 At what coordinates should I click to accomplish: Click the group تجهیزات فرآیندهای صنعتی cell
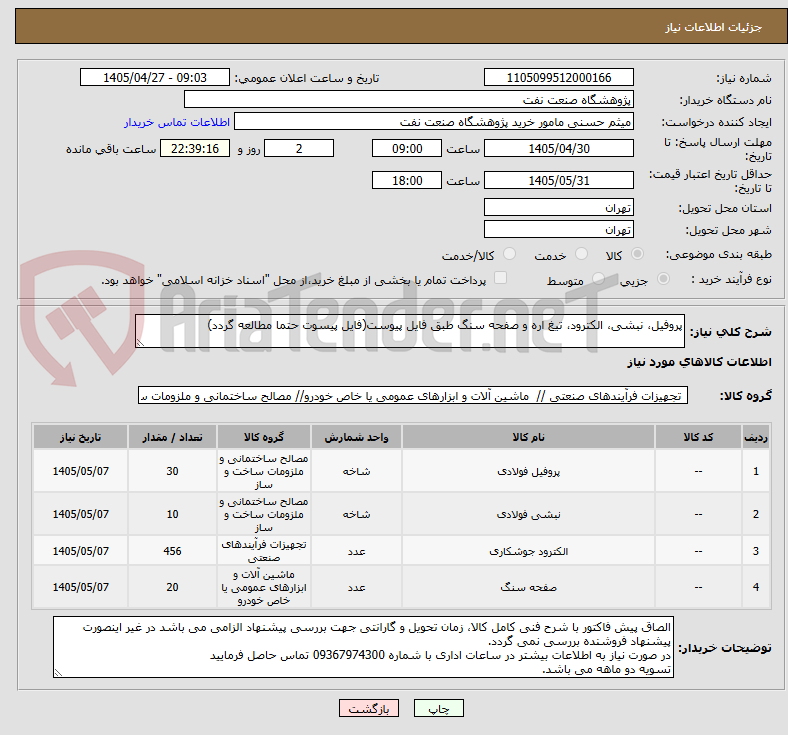[264, 551]
